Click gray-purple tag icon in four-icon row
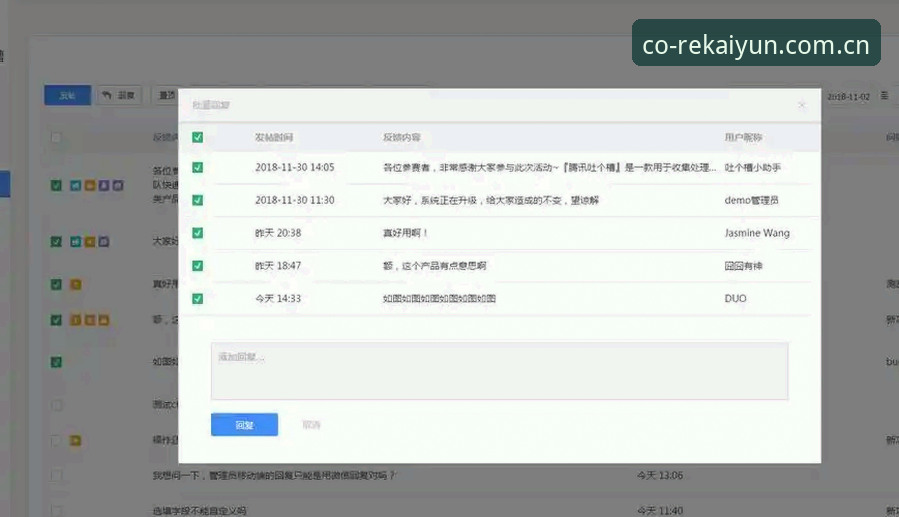899x517 pixels. 118,185
